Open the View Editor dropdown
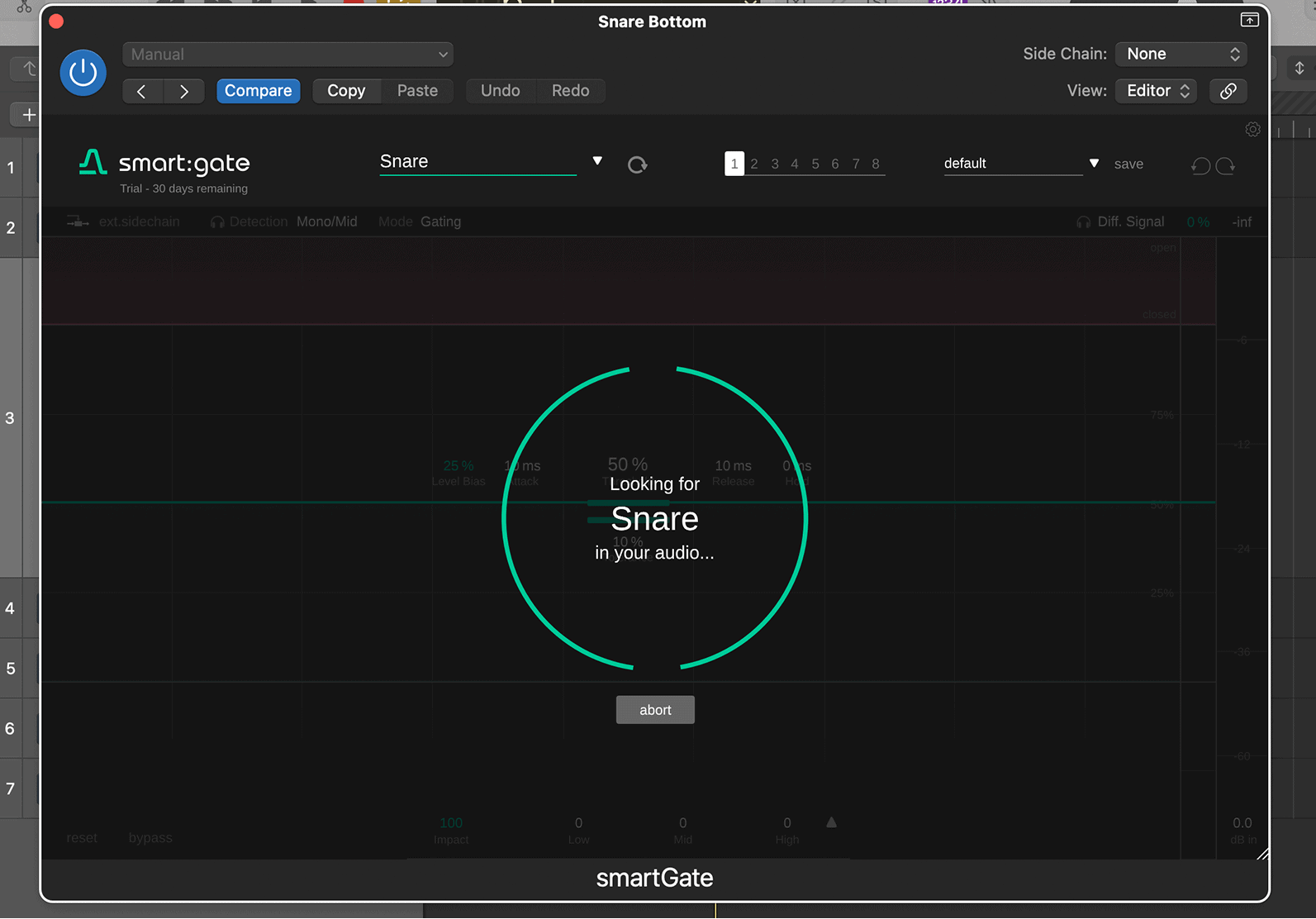The height and width of the screenshot is (919, 1316). point(1157,91)
